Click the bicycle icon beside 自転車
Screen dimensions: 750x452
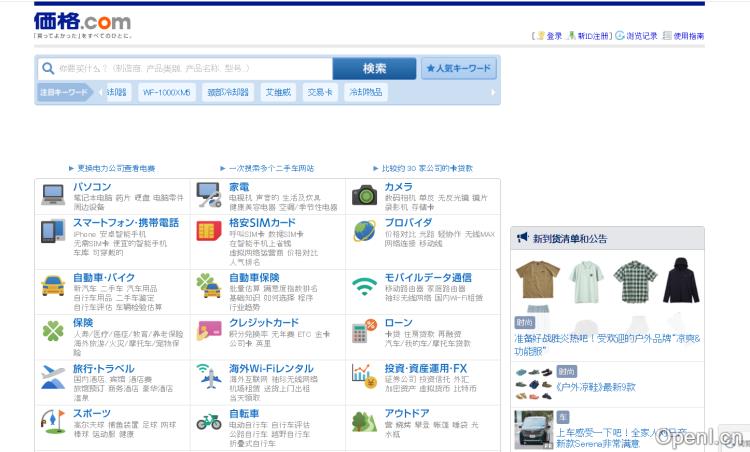tap(209, 421)
